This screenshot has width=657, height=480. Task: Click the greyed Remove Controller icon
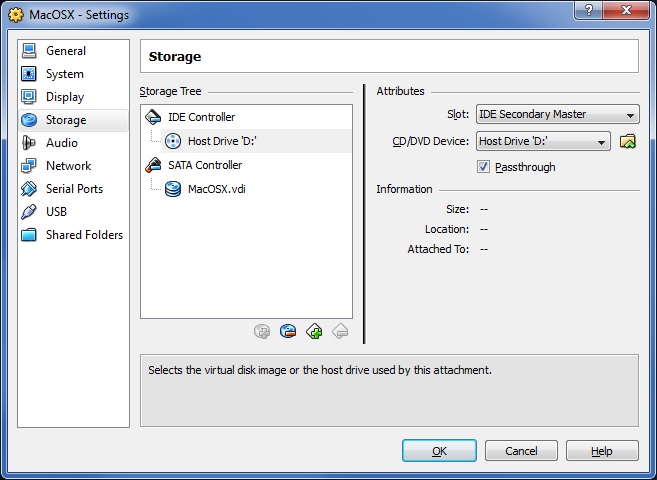[x=340, y=331]
